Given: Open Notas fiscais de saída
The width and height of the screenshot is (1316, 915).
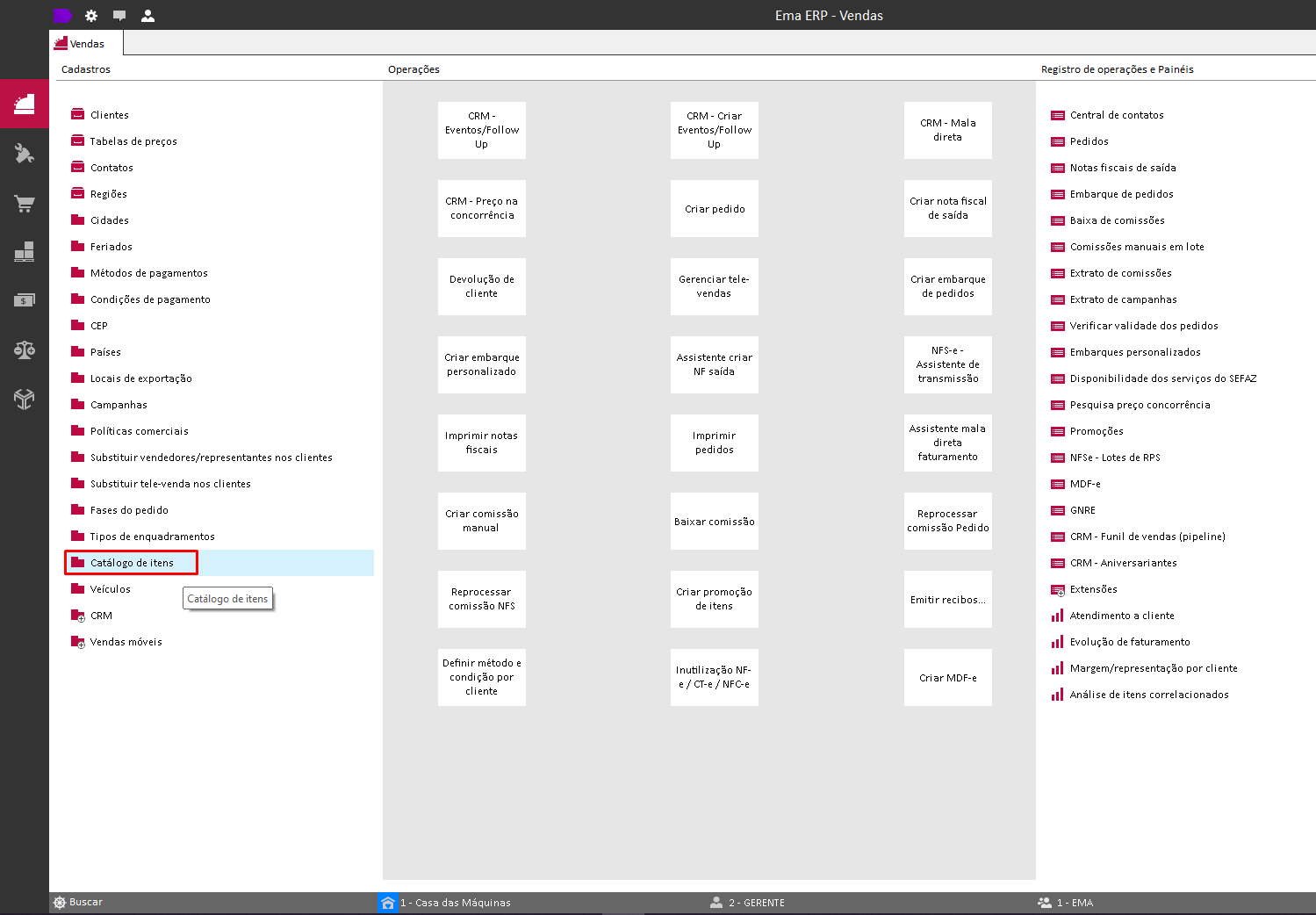Looking at the screenshot, I should click(x=1123, y=168).
